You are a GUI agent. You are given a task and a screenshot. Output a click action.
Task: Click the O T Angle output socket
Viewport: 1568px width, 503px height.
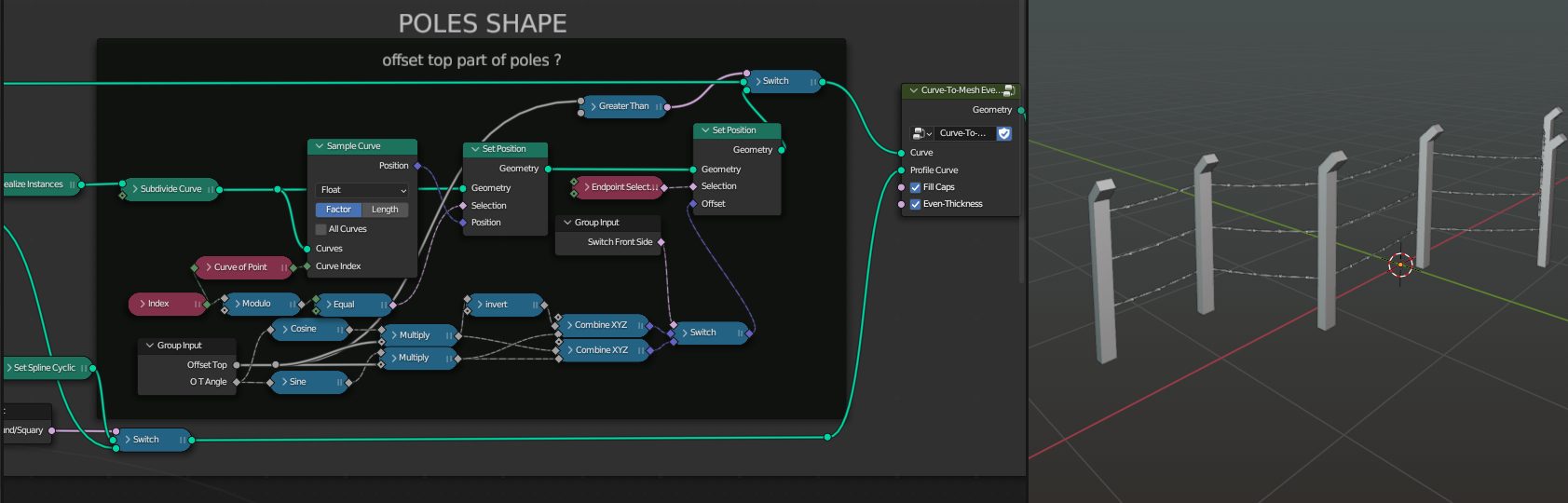pyautogui.click(x=237, y=382)
